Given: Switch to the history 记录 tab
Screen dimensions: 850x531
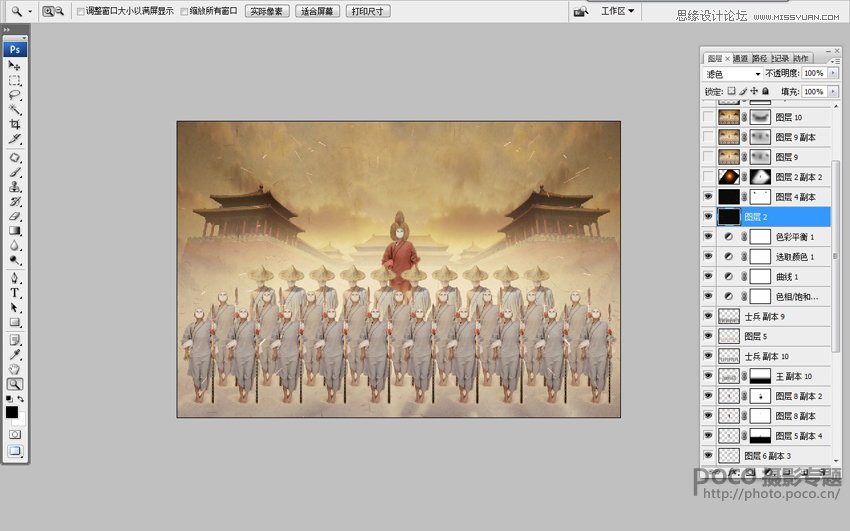Looking at the screenshot, I should tap(780, 59).
